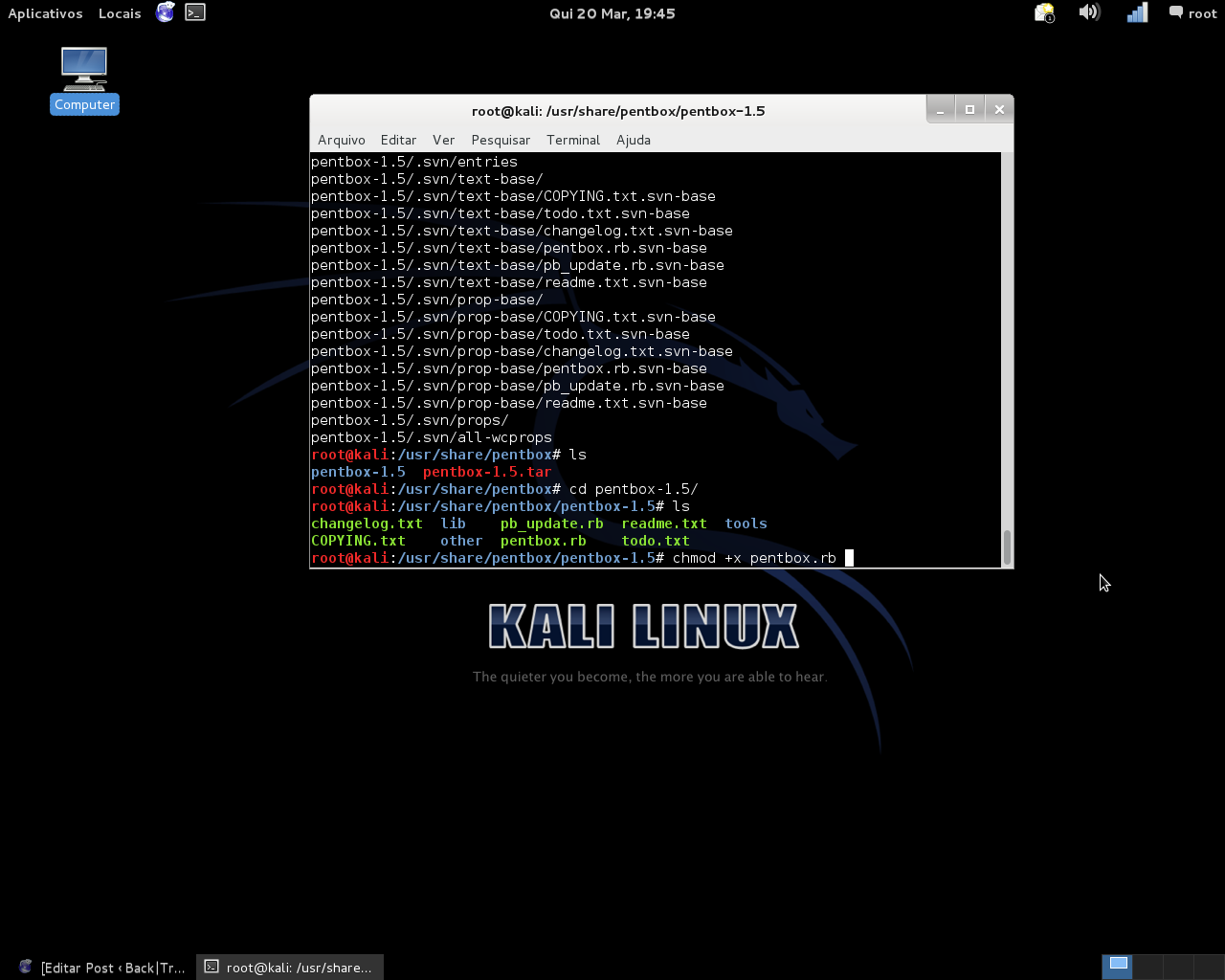Open the Ver menu in terminal
1225x980 pixels.
point(443,140)
